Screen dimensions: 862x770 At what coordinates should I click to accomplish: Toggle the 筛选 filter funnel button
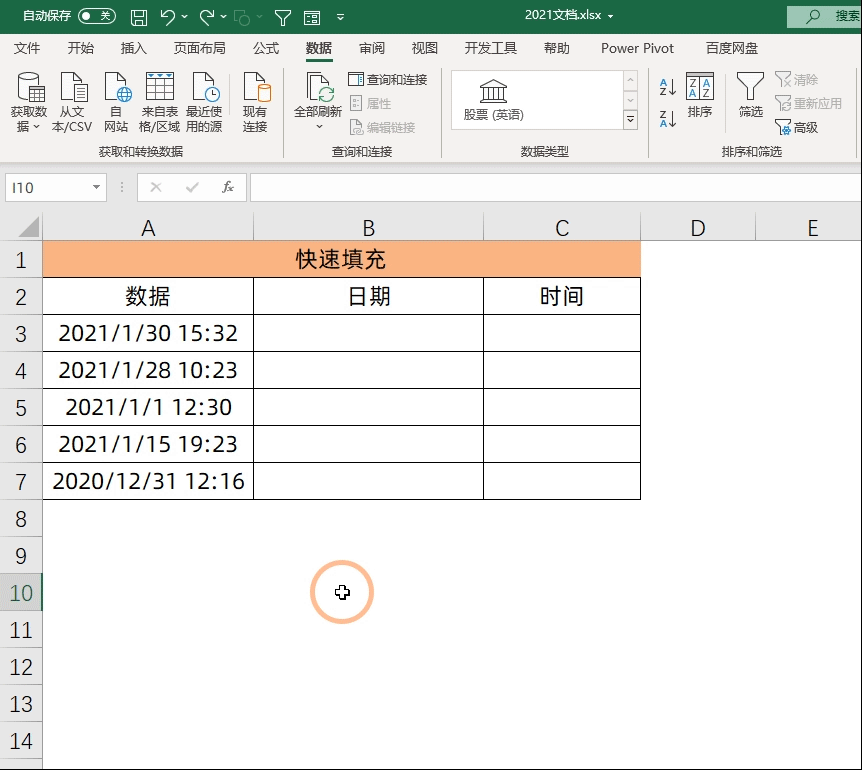[750, 95]
